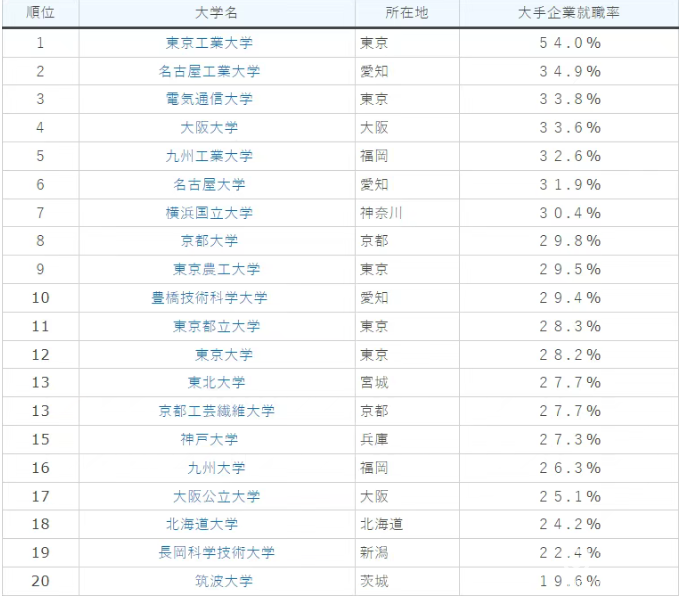
Task: Open the 京都工芸繊維大学 link
Action: (x=216, y=411)
